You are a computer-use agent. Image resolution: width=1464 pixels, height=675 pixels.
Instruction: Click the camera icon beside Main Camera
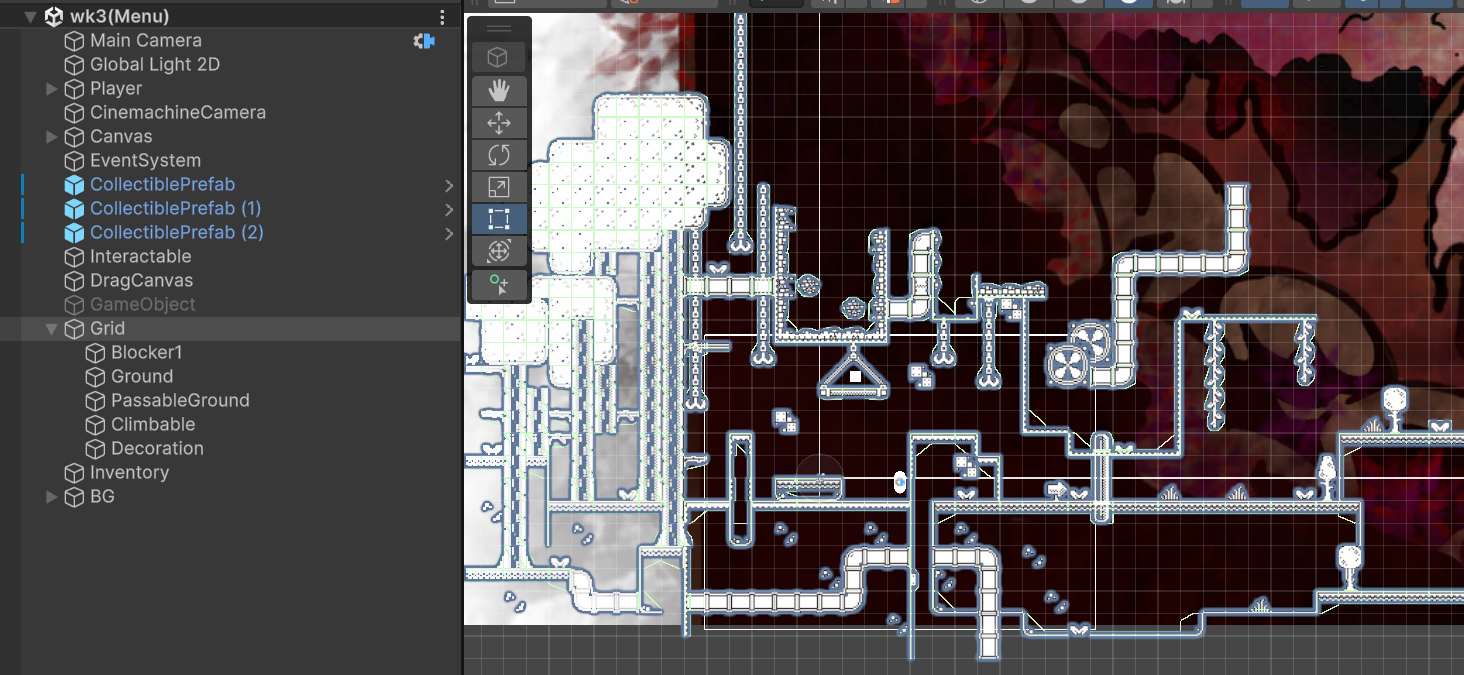(x=425, y=41)
